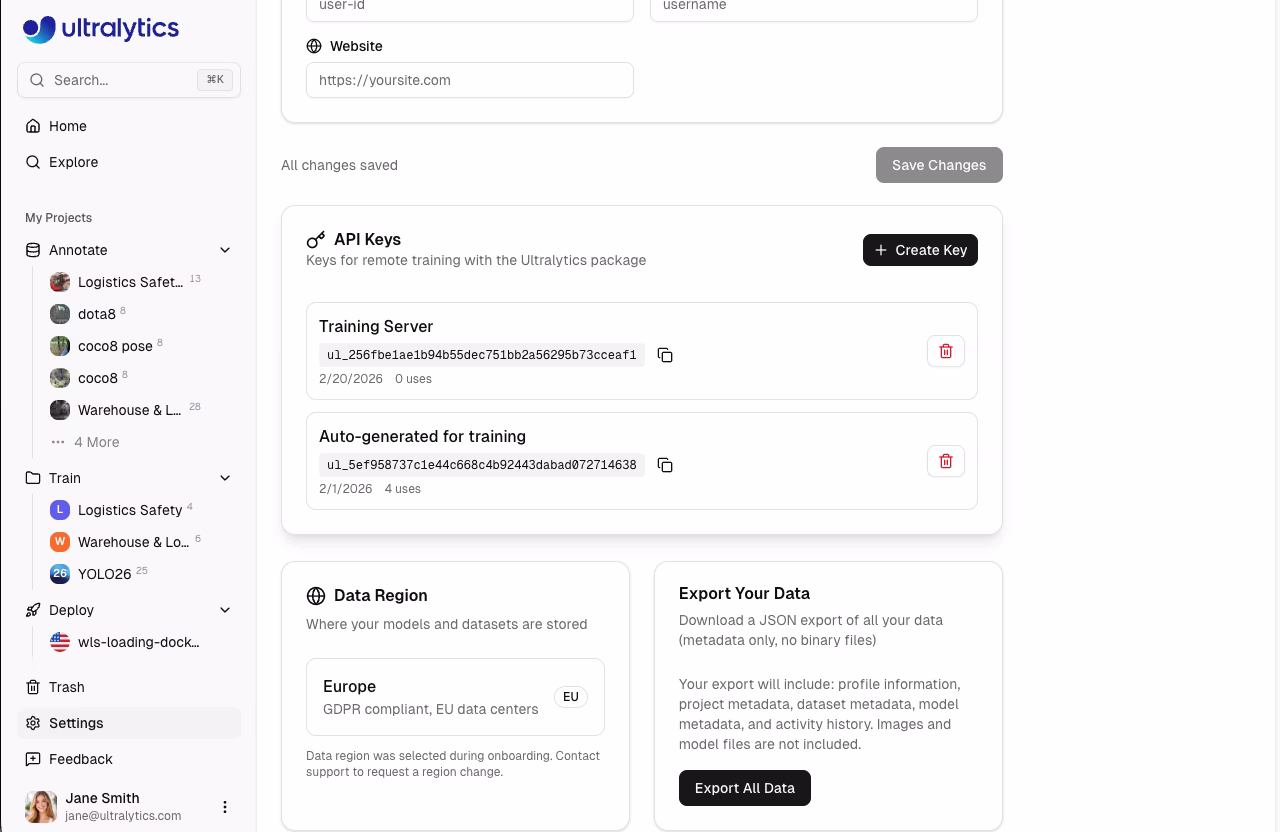Click the Save Changes button
This screenshot has height=832, width=1280.
[x=938, y=165]
